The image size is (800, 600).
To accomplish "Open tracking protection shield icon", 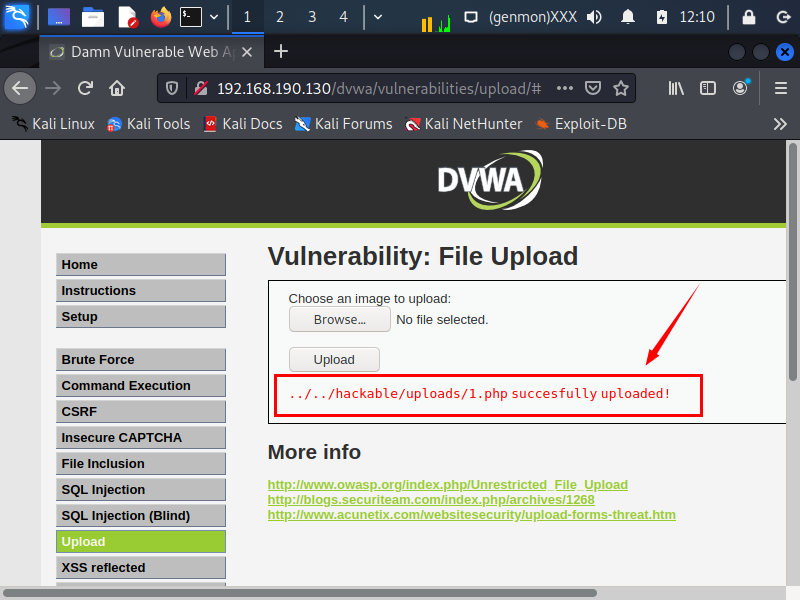I will [x=172, y=88].
